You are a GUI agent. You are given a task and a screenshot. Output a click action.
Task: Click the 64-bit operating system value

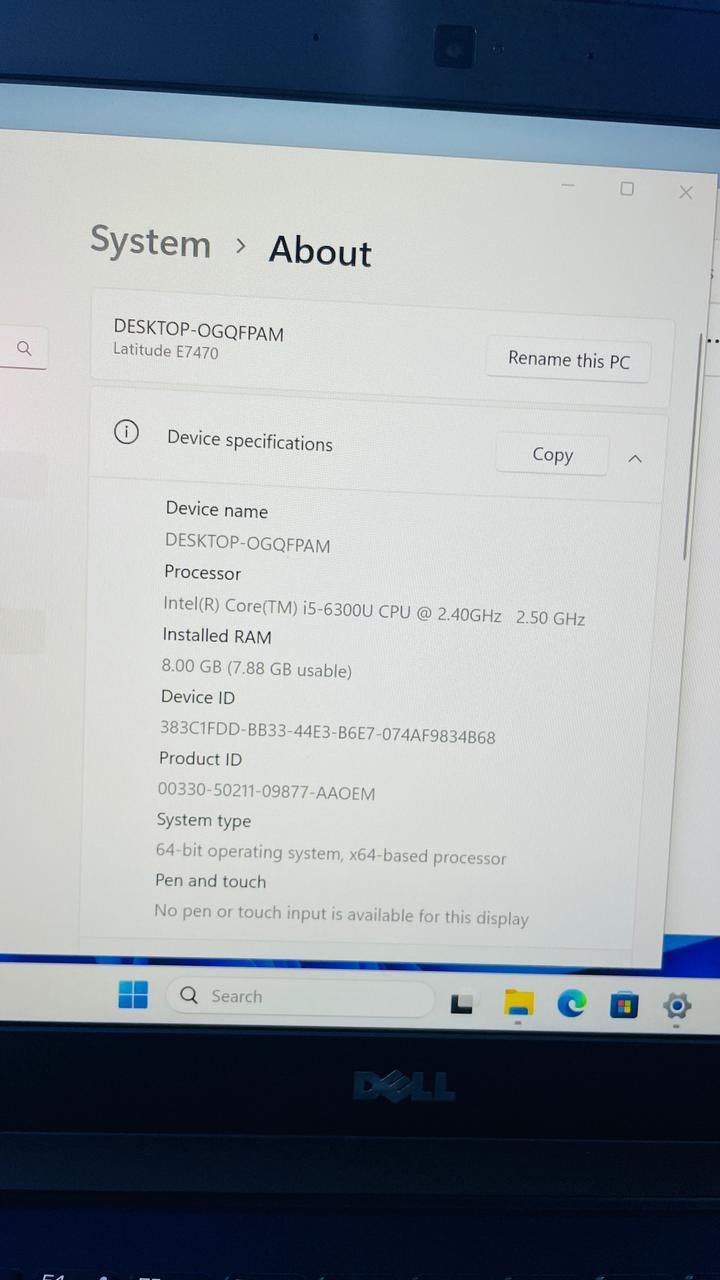(331, 854)
